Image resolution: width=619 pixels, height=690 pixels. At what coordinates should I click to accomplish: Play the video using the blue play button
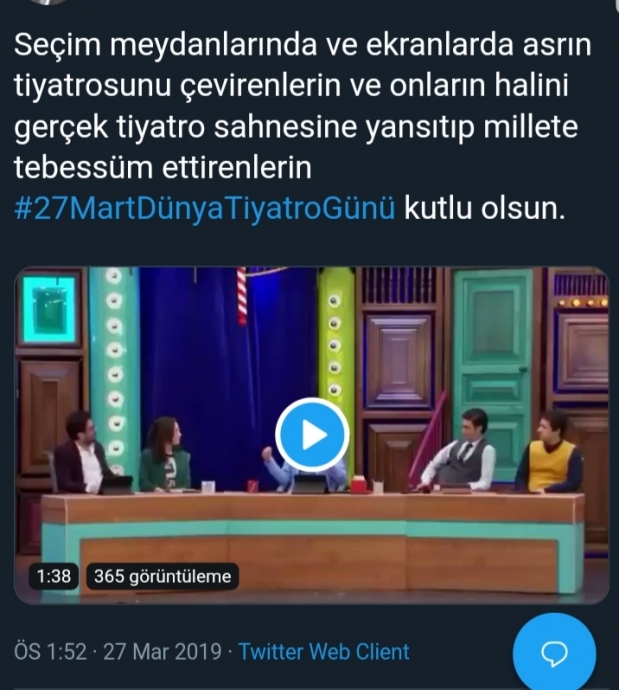click(x=312, y=435)
